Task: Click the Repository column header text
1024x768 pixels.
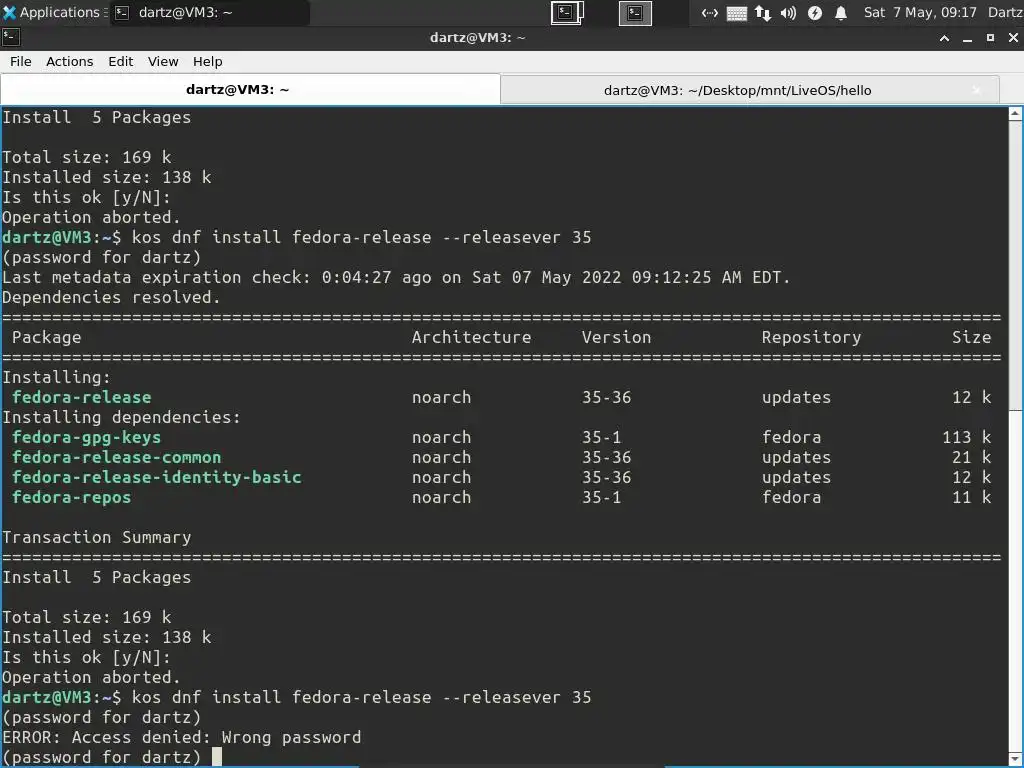Action: pyautogui.click(x=811, y=338)
